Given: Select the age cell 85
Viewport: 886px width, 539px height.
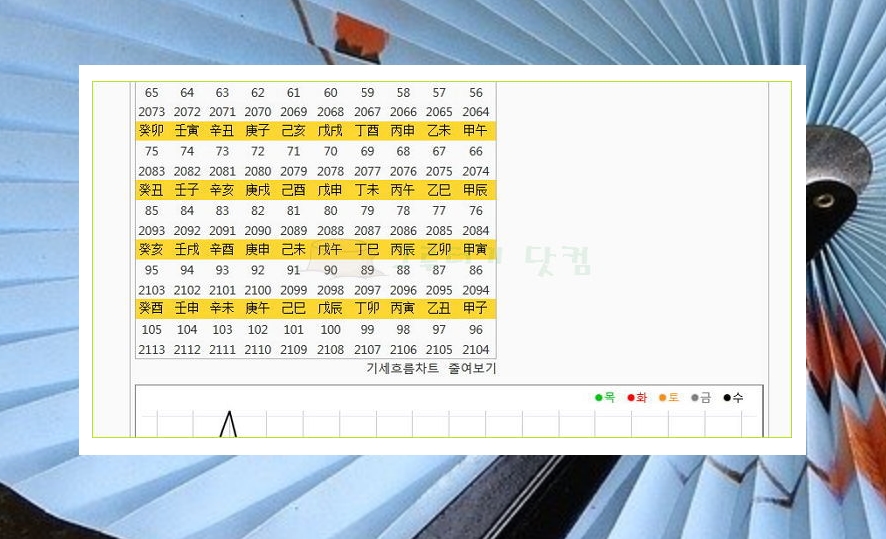Looking at the screenshot, I should (x=151, y=211).
